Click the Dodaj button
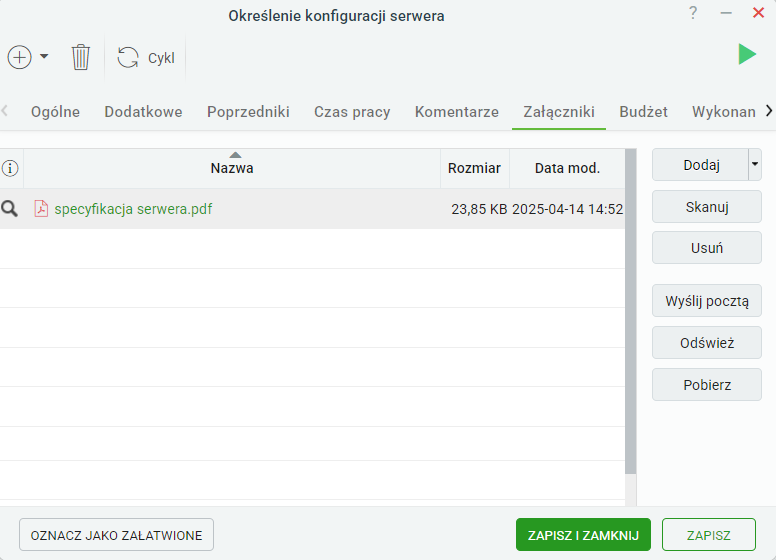 click(701, 165)
